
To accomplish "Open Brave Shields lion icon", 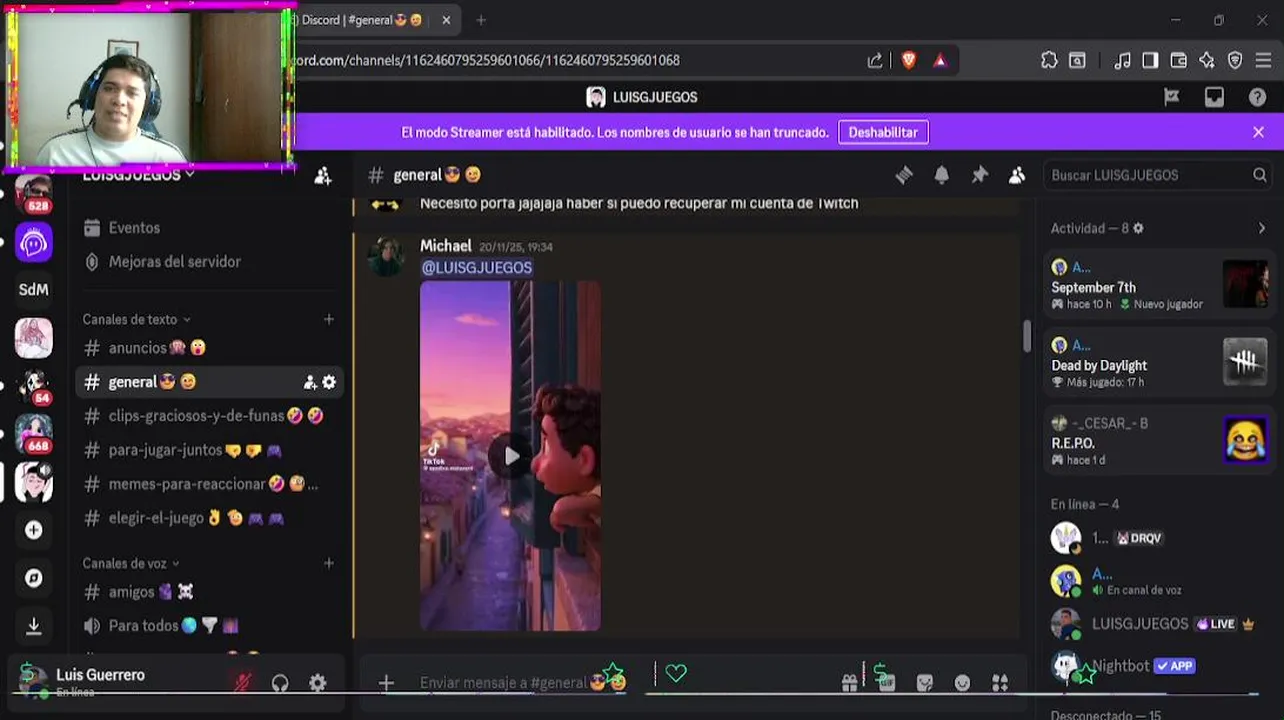I will (x=908, y=60).
